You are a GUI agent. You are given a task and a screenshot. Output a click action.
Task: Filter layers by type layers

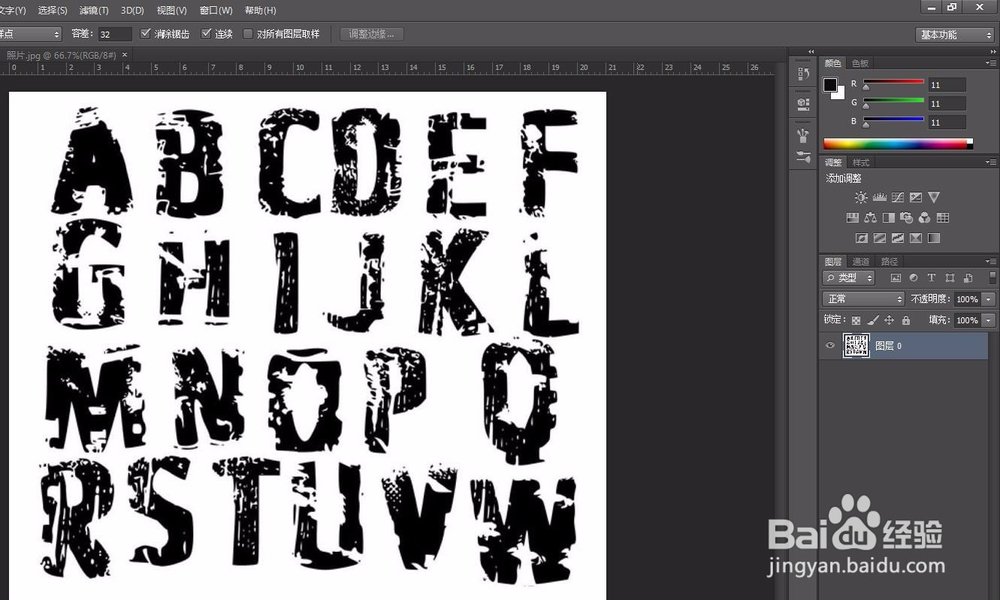[931, 278]
